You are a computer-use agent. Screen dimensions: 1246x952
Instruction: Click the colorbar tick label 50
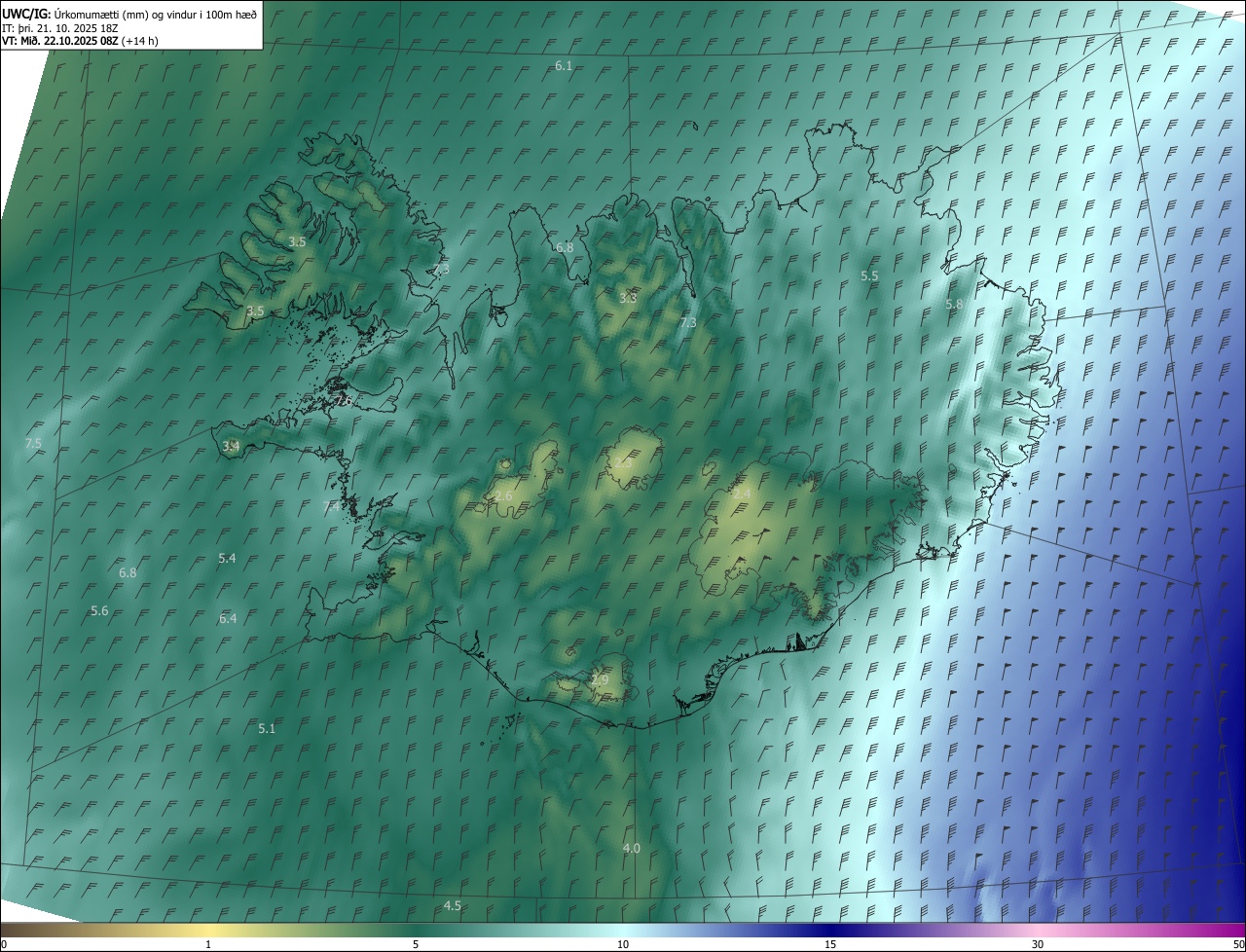pos(1238,944)
